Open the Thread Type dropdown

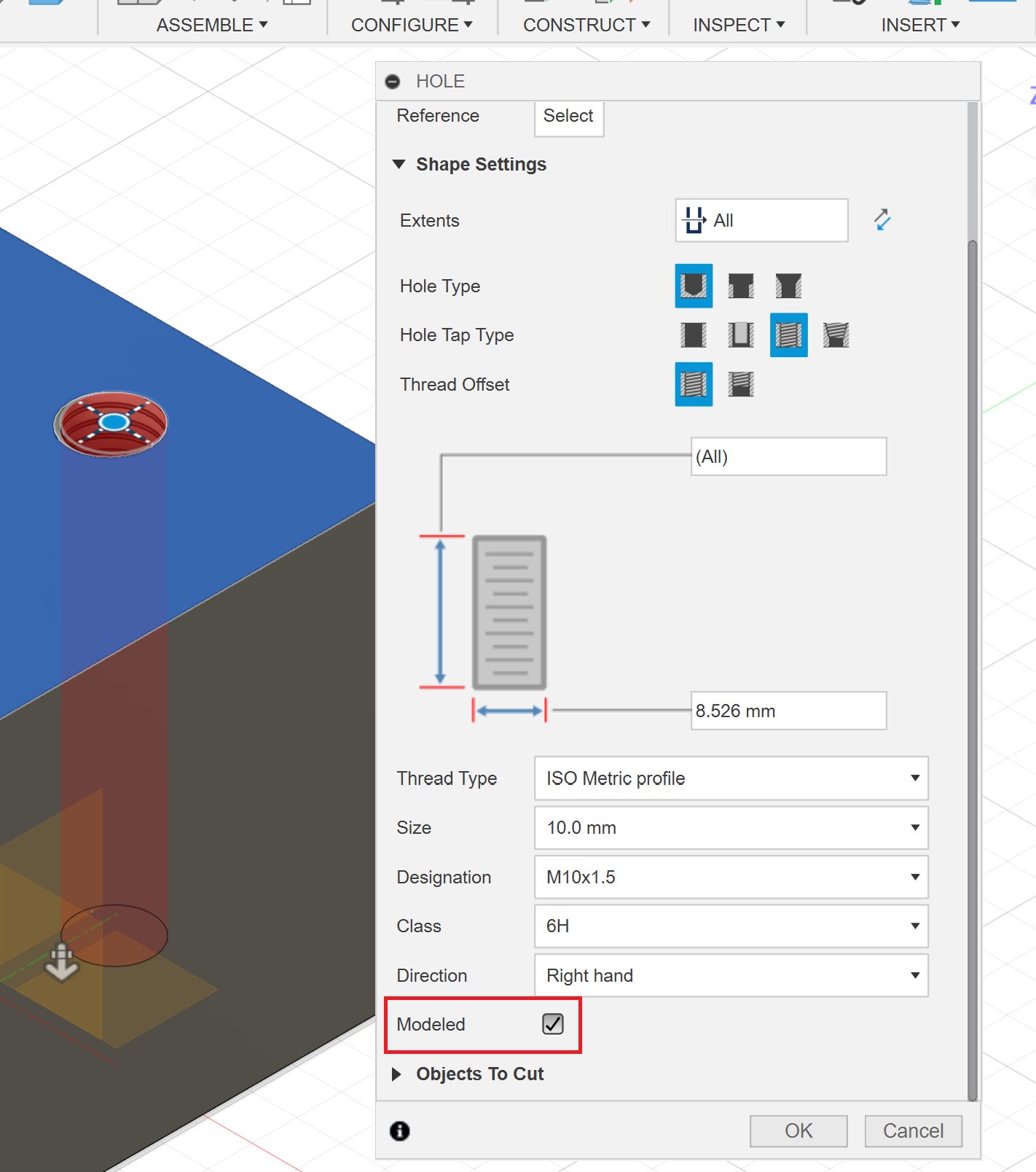[x=731, y=778]
